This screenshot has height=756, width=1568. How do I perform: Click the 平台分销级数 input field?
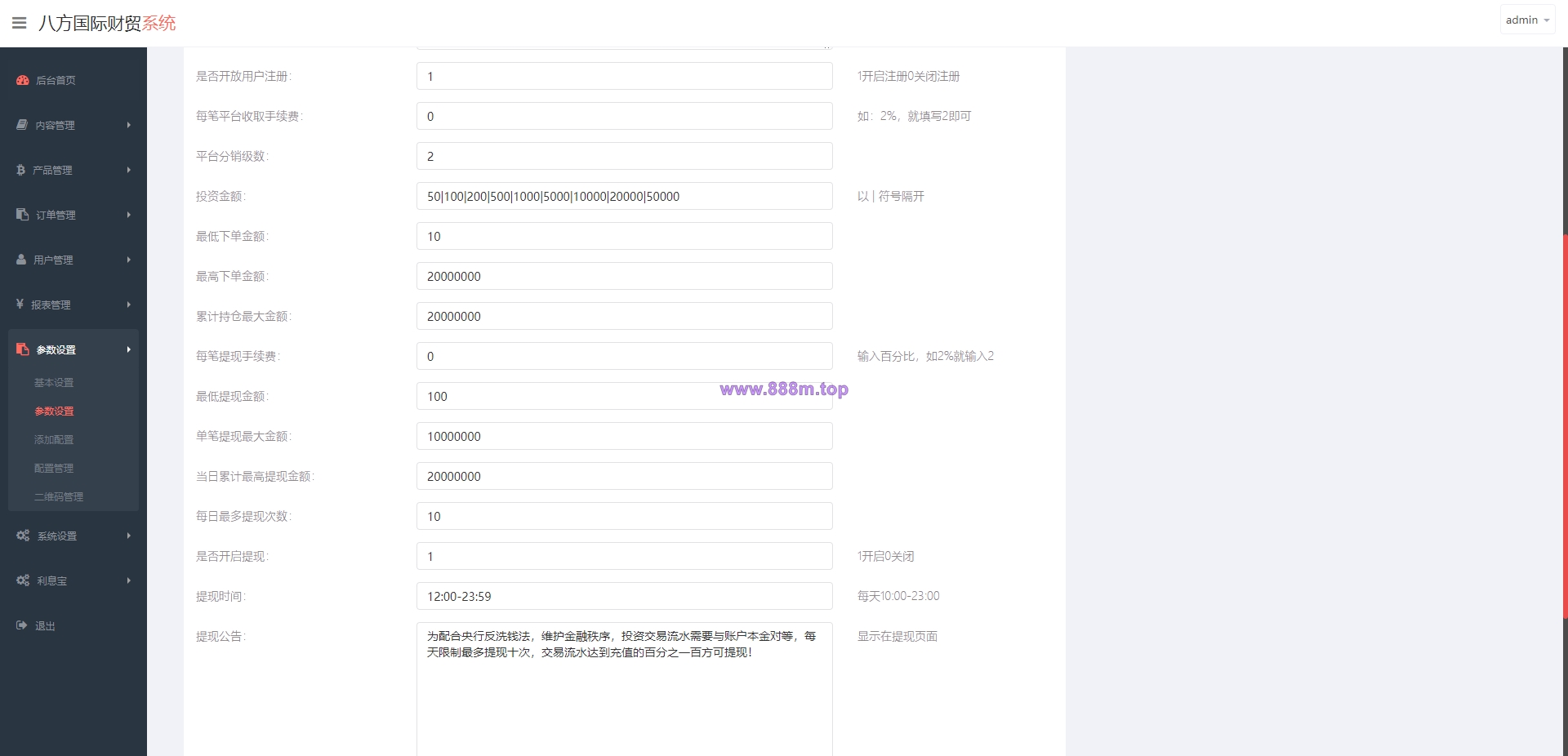pyautogui.click(x=625, y=156)
